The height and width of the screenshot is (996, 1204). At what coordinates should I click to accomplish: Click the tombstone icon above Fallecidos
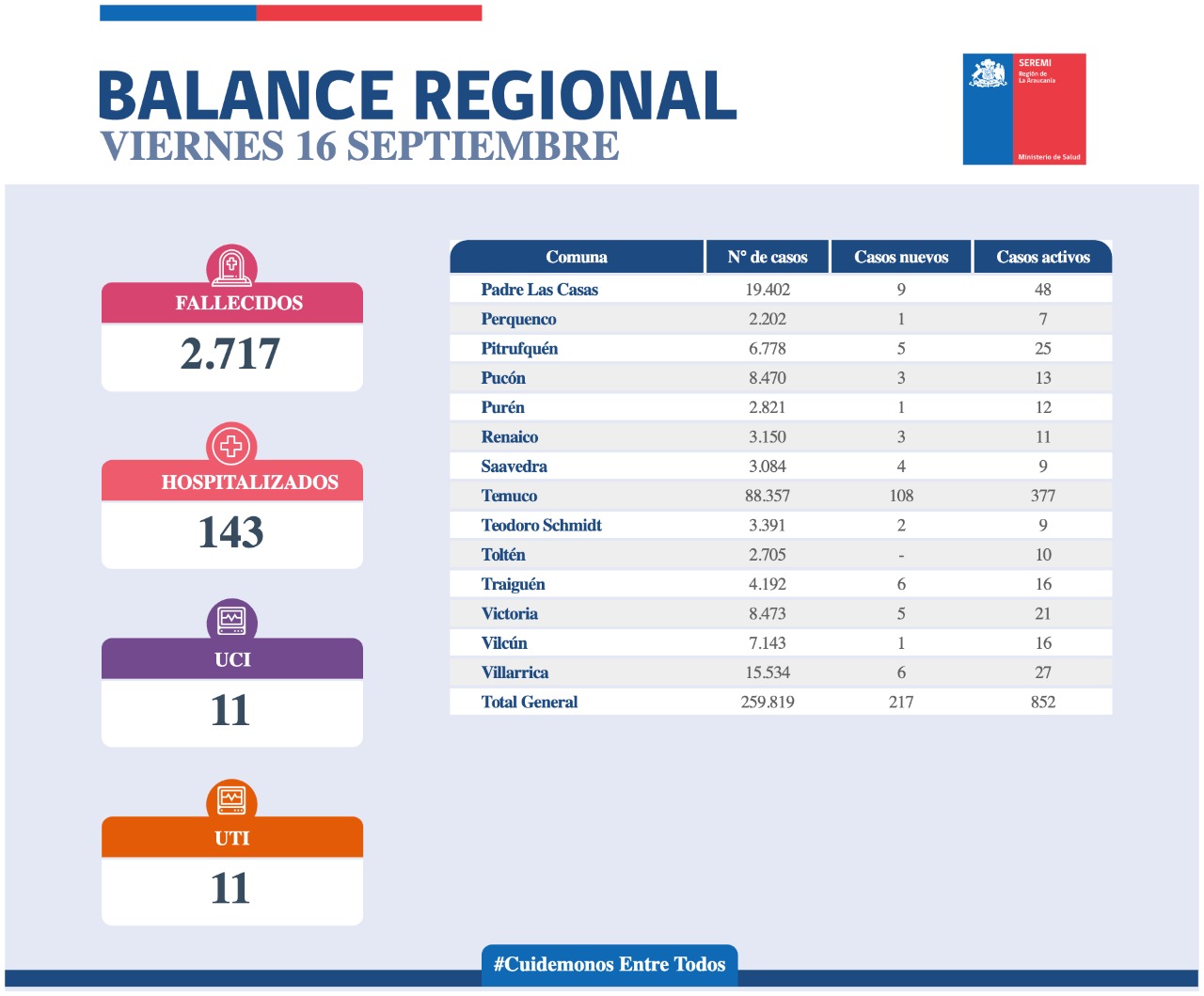point(231,267)
